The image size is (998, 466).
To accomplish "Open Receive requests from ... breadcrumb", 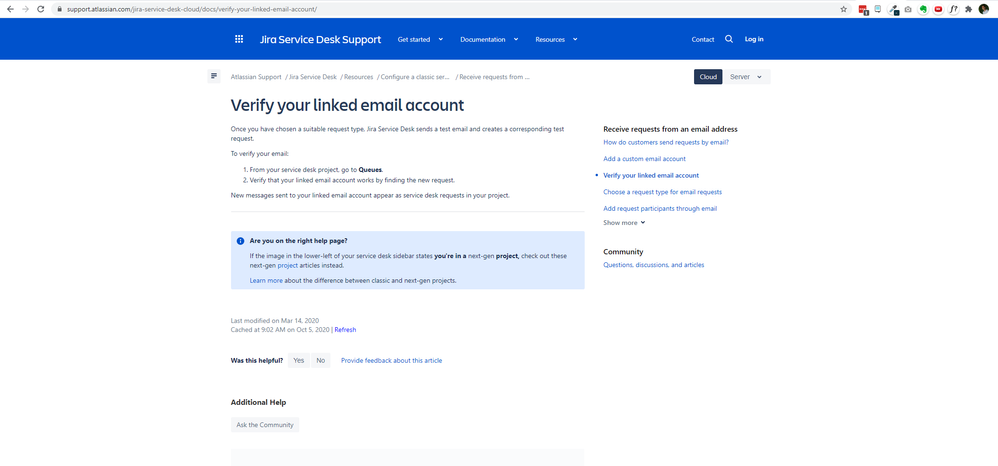I will [x=495, y=76].
